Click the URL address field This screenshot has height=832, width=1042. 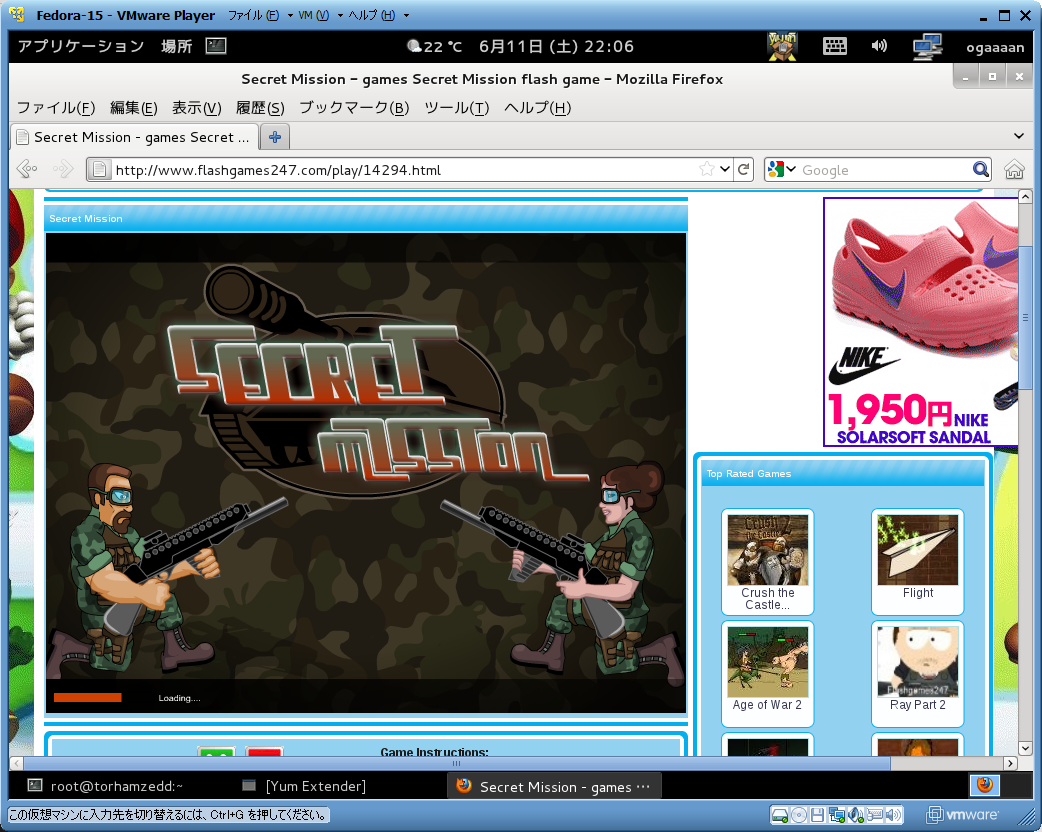pos(404,170)
